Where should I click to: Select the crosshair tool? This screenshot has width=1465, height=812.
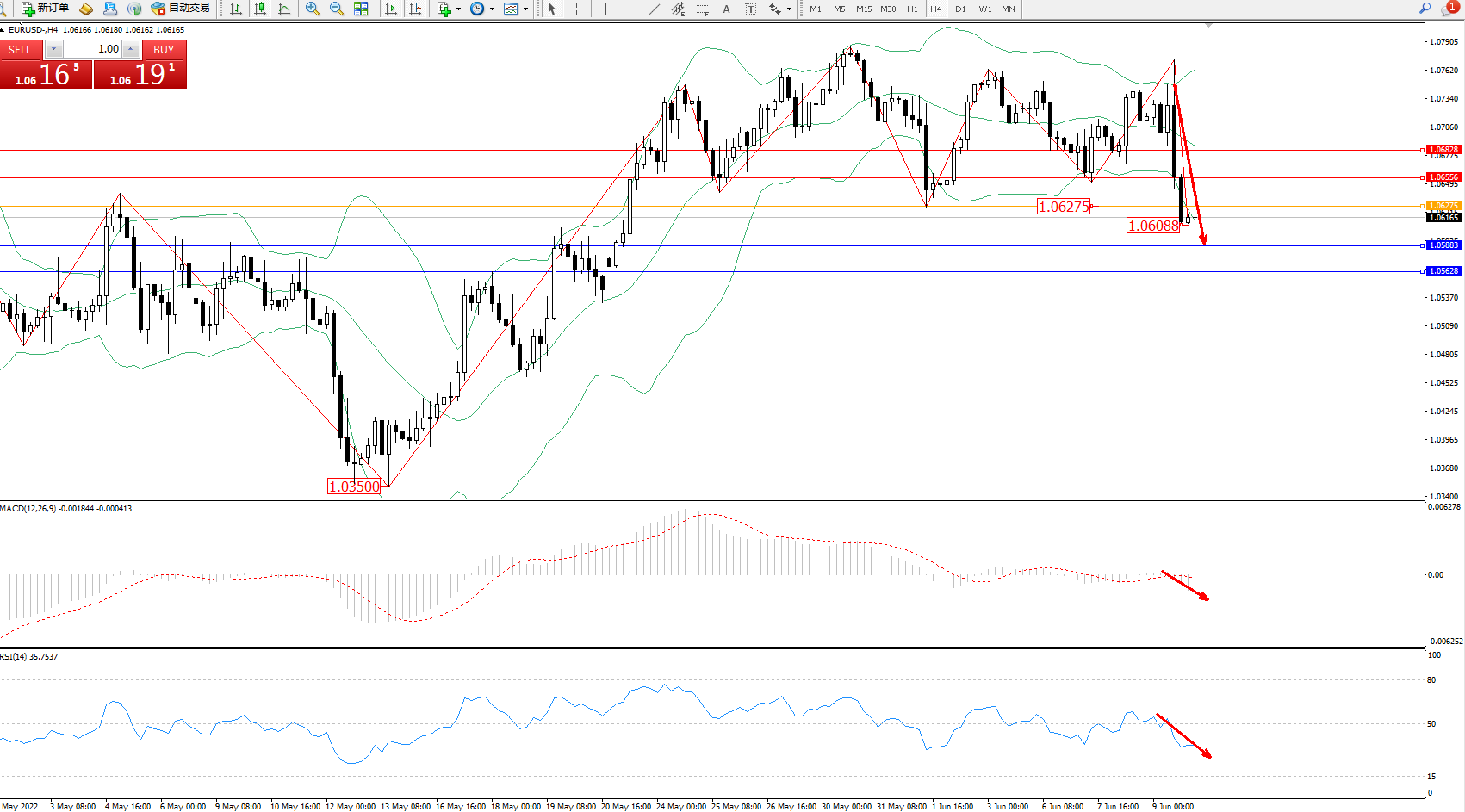[x=576, y=9]
